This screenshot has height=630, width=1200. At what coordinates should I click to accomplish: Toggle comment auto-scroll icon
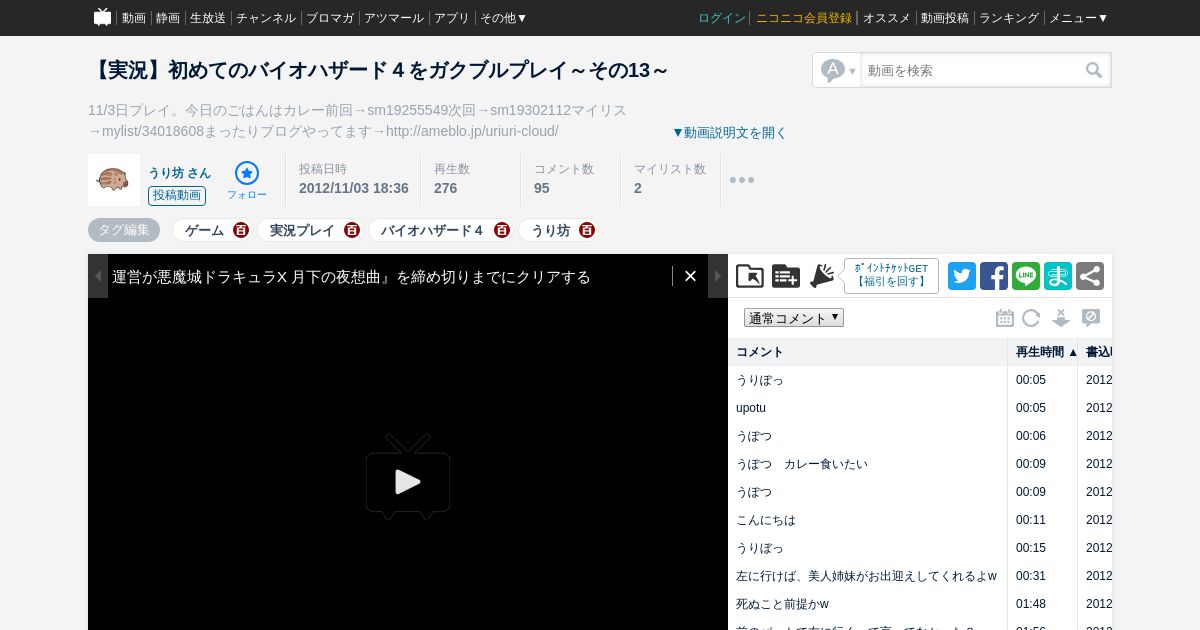coord(1061,318)
